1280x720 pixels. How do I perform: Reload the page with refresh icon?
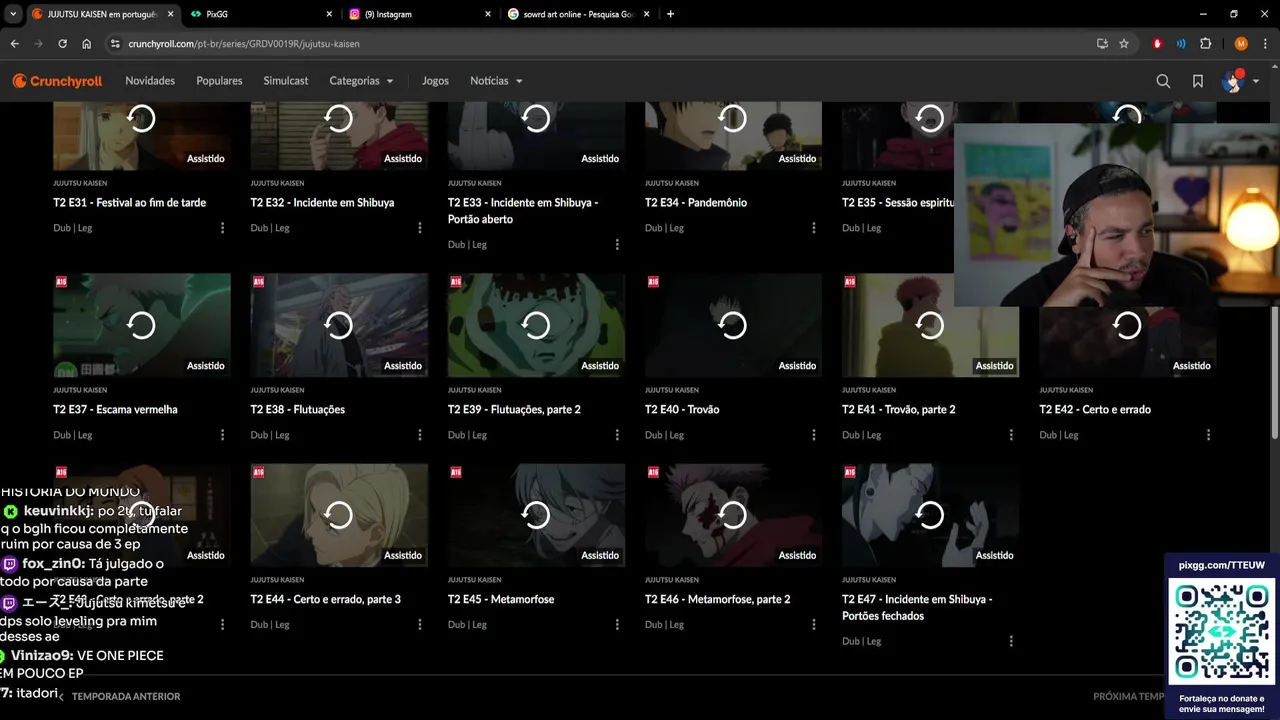click(x=62, y=44)
